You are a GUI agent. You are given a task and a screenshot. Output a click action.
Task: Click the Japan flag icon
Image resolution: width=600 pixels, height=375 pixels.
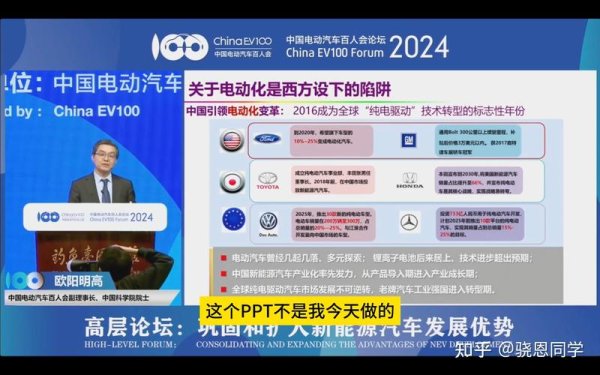232,182
